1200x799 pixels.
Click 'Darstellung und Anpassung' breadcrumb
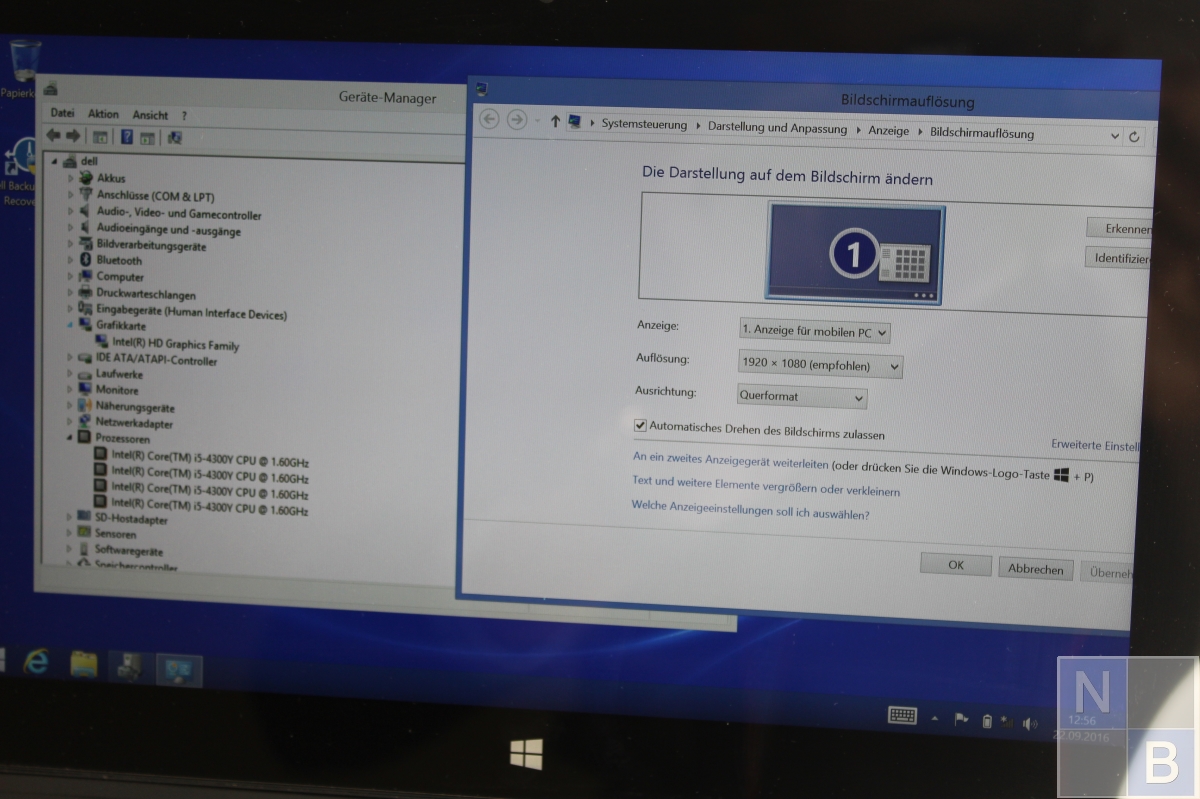click(x=777, y=128)
